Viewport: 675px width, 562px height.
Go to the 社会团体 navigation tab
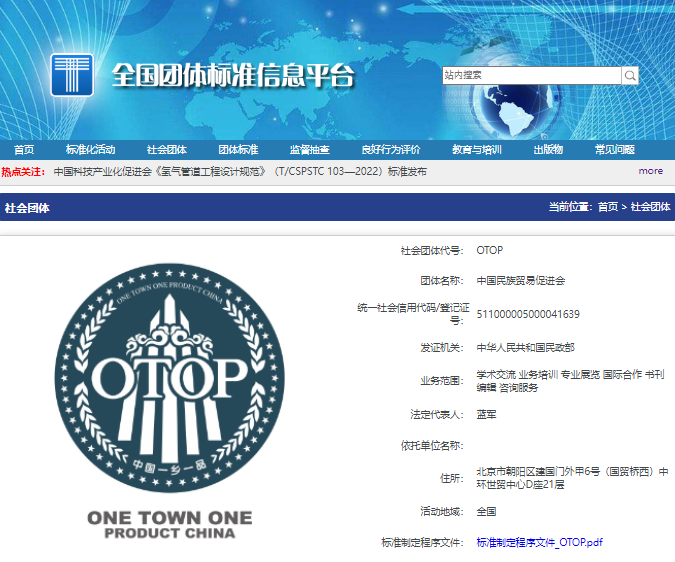[167, 150]
